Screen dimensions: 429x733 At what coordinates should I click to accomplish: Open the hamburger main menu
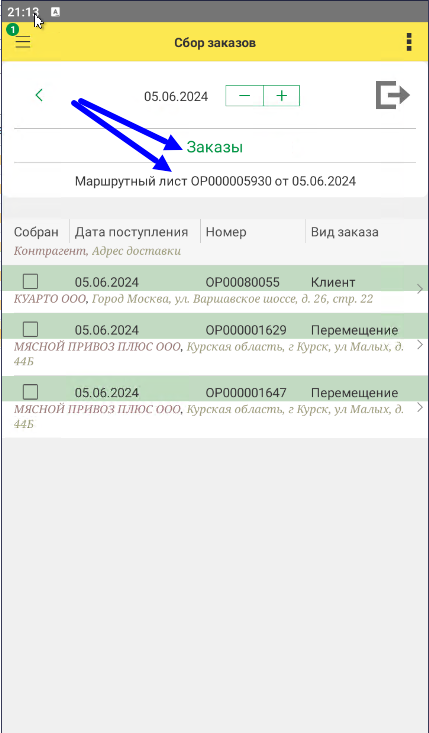22,43
